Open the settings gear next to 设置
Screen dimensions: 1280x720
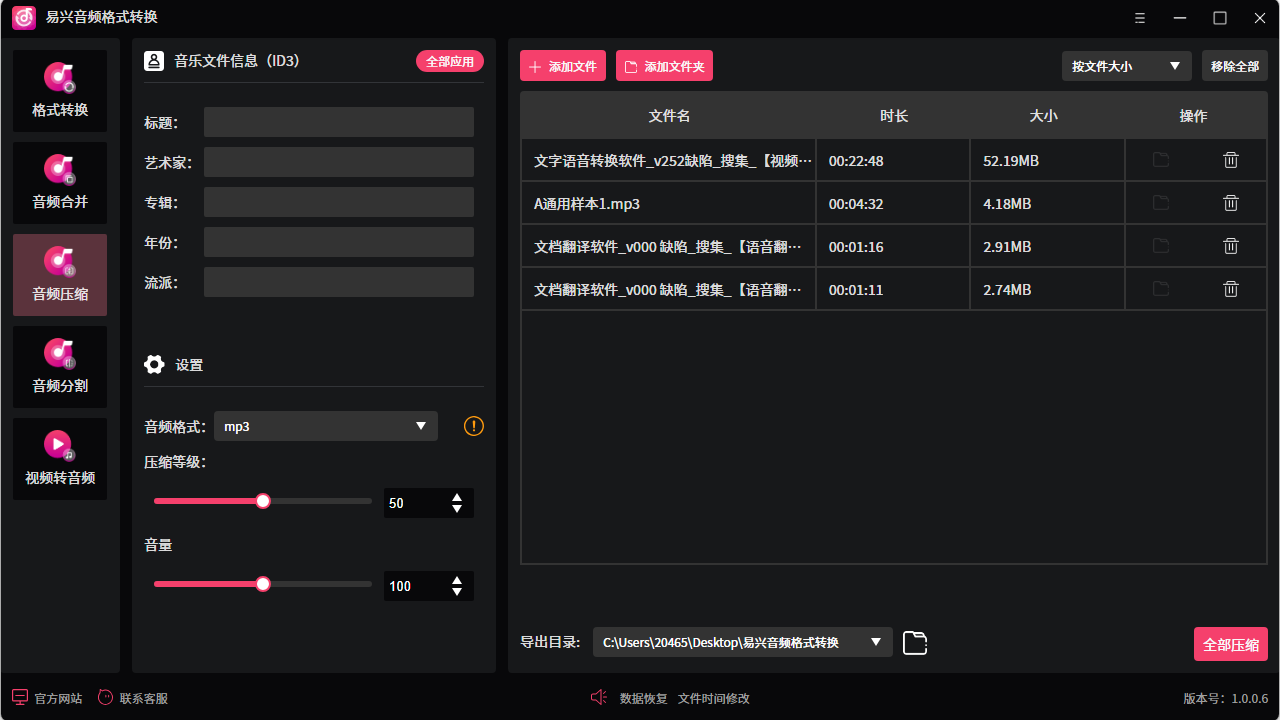(154, 364)
